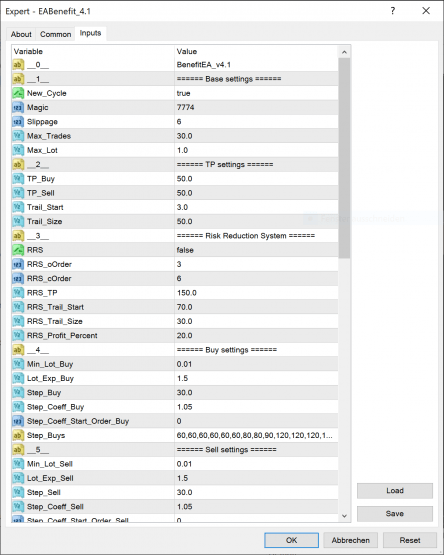Select the boolean icon next to RRS
This screenshot has width=444, height=555.
point(18,250)
